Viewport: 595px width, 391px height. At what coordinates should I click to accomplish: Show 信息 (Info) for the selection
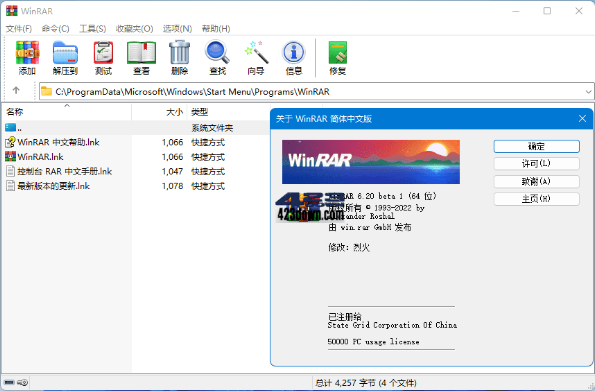pyautogui.click(x=294, y=57)
